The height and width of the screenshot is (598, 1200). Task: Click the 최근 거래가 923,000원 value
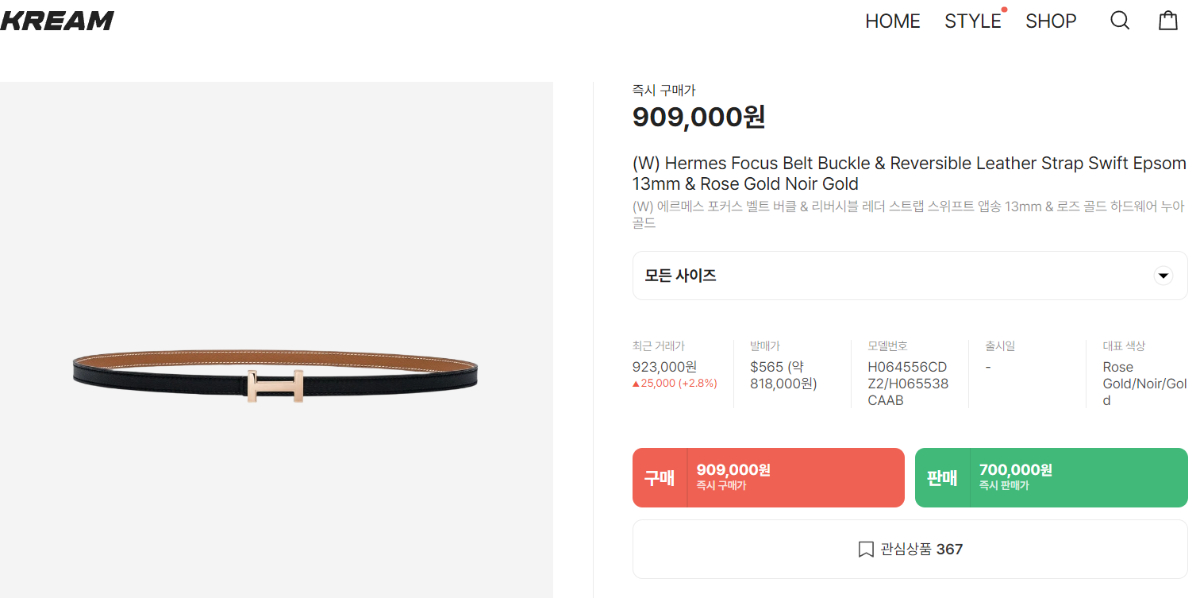pyautogui.click(x=664, y=367)
